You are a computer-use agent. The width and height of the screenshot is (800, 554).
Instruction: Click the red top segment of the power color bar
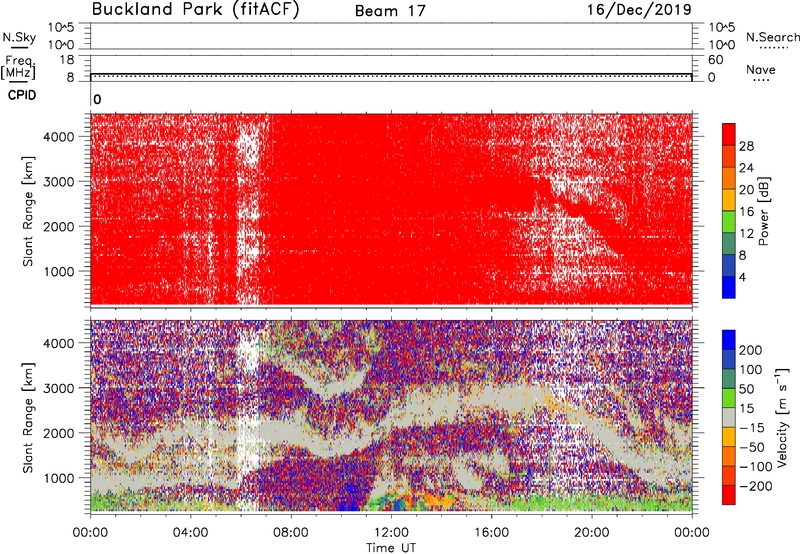(x=729, y=135)
